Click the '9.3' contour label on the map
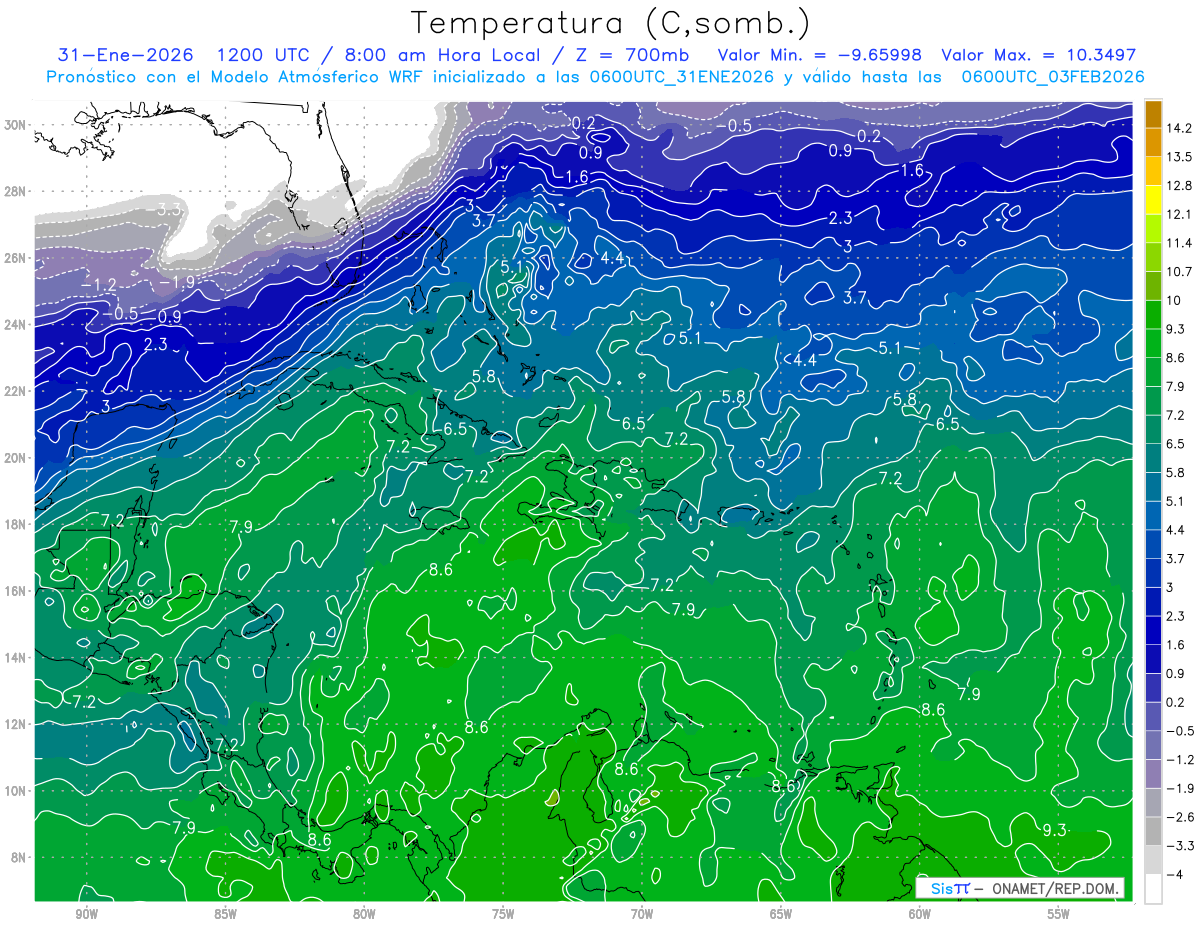The width and height of the screenshot is (1200, 927). click(x=1054, y=830)
